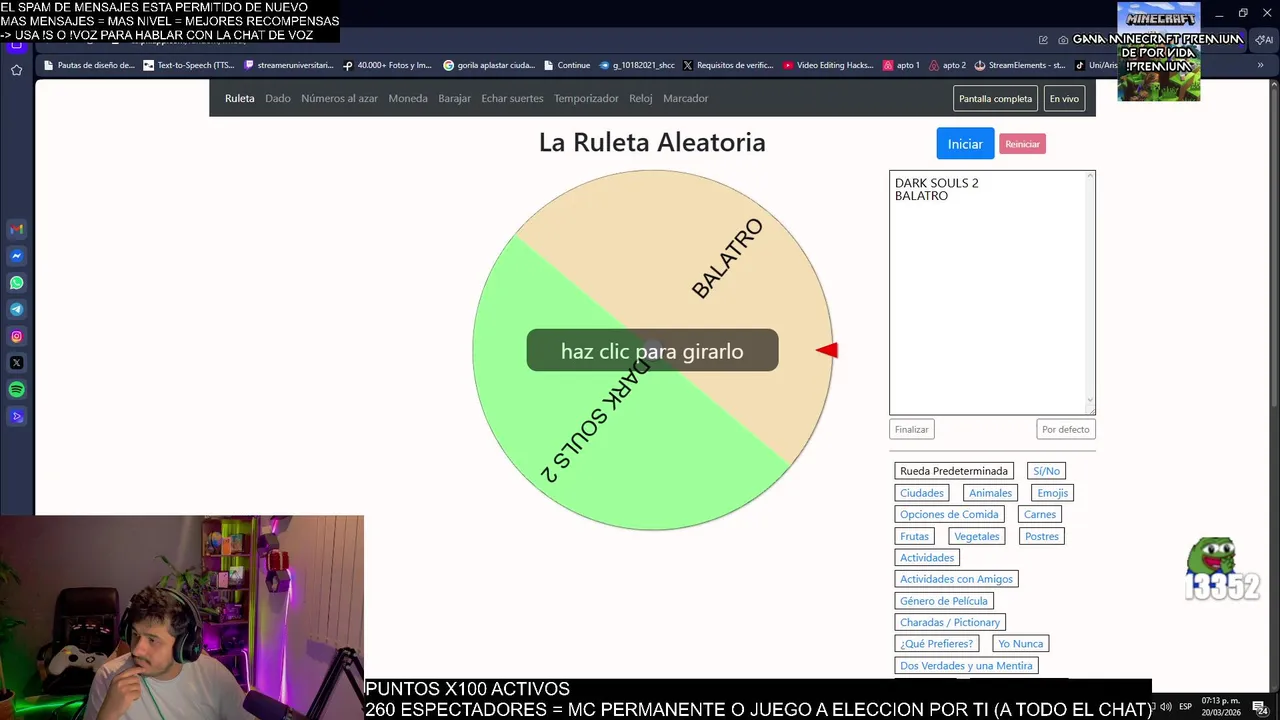Go to the Dado page

[278, 98]
